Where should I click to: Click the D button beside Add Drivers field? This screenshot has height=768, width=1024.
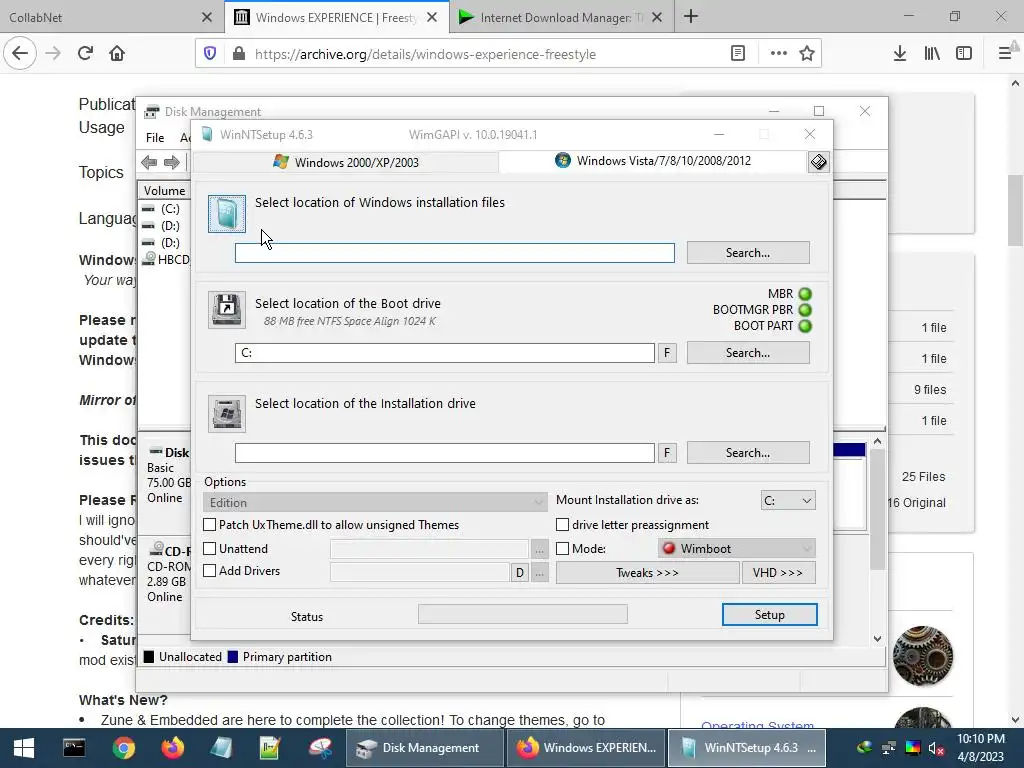coord(519,573)
